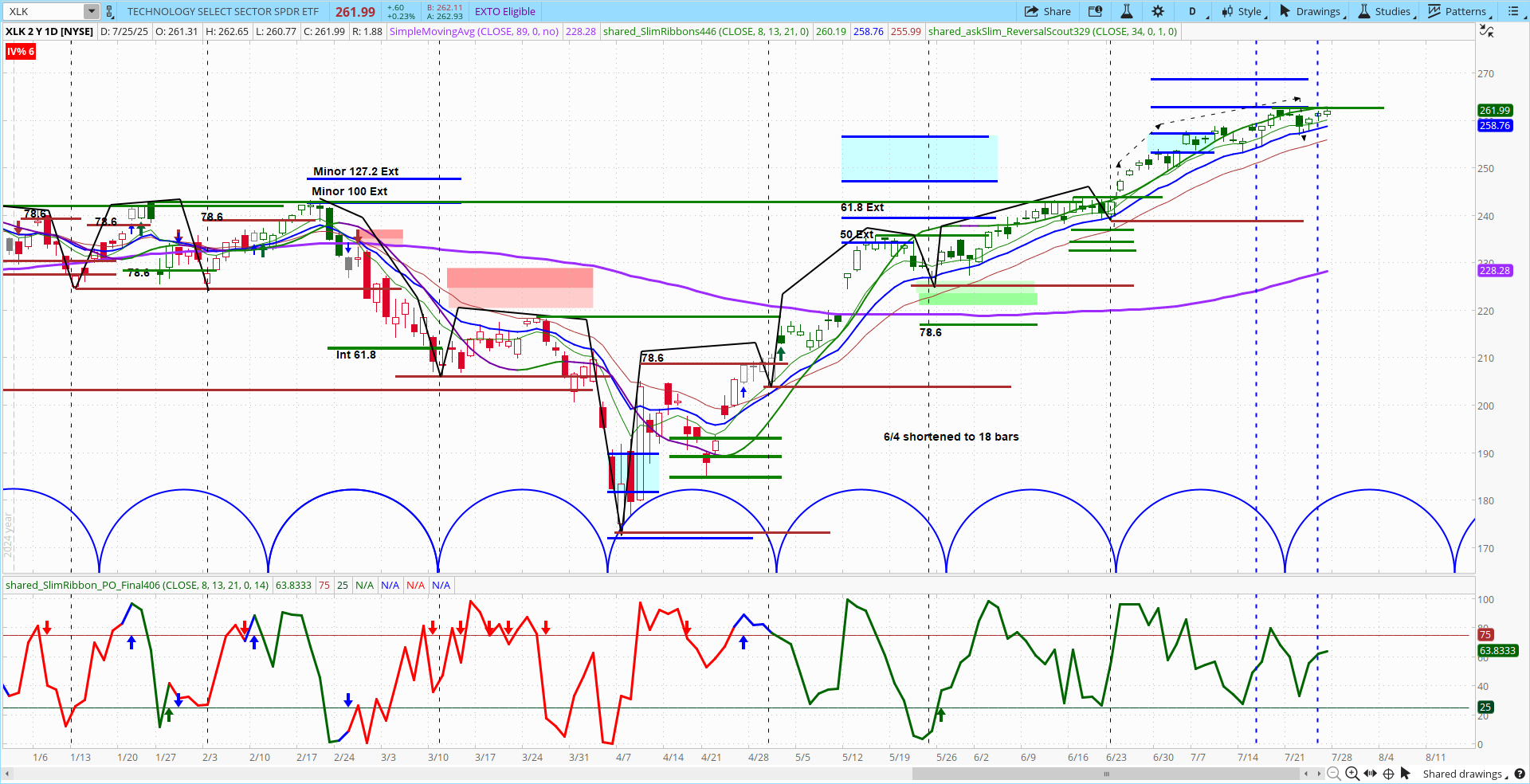This screenshot has height=784, width=1530.
Task: Open chart settings gear icon
Action: (x=1158, y=11)
